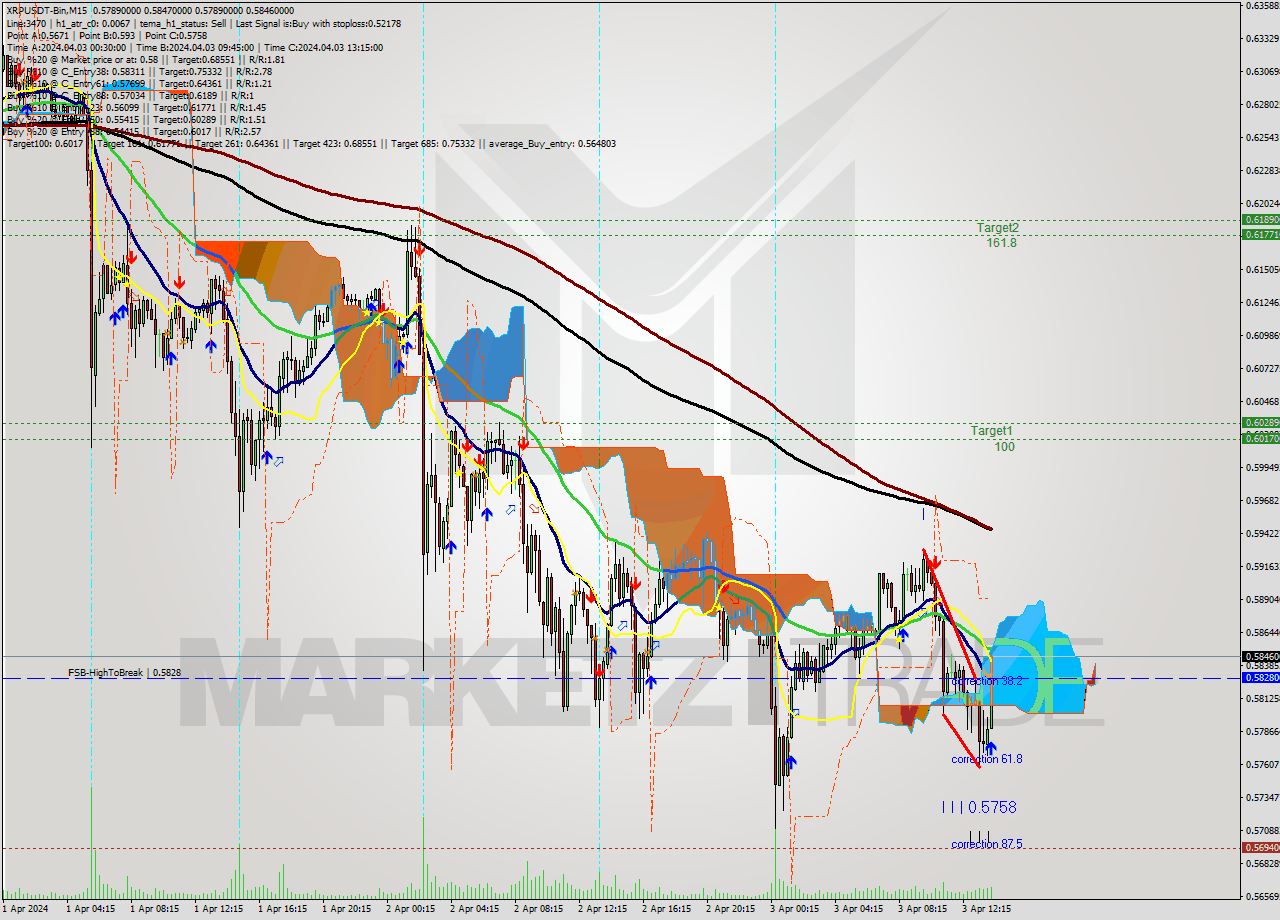Select the '2 Apr 12:15' time label

click(x=605, y=909)
